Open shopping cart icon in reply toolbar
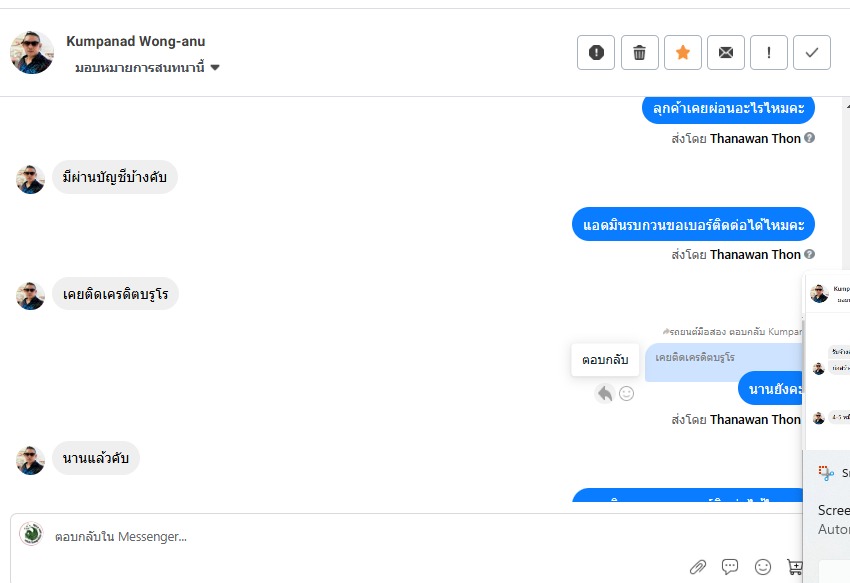The image size is (850, 583). (795, 567)
